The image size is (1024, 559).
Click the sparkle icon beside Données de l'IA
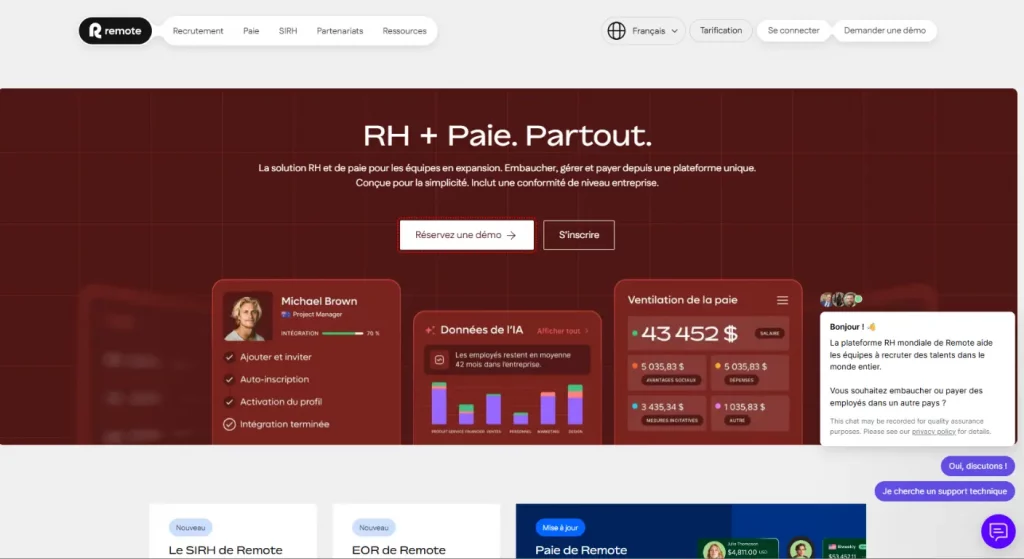pos(430,330)
